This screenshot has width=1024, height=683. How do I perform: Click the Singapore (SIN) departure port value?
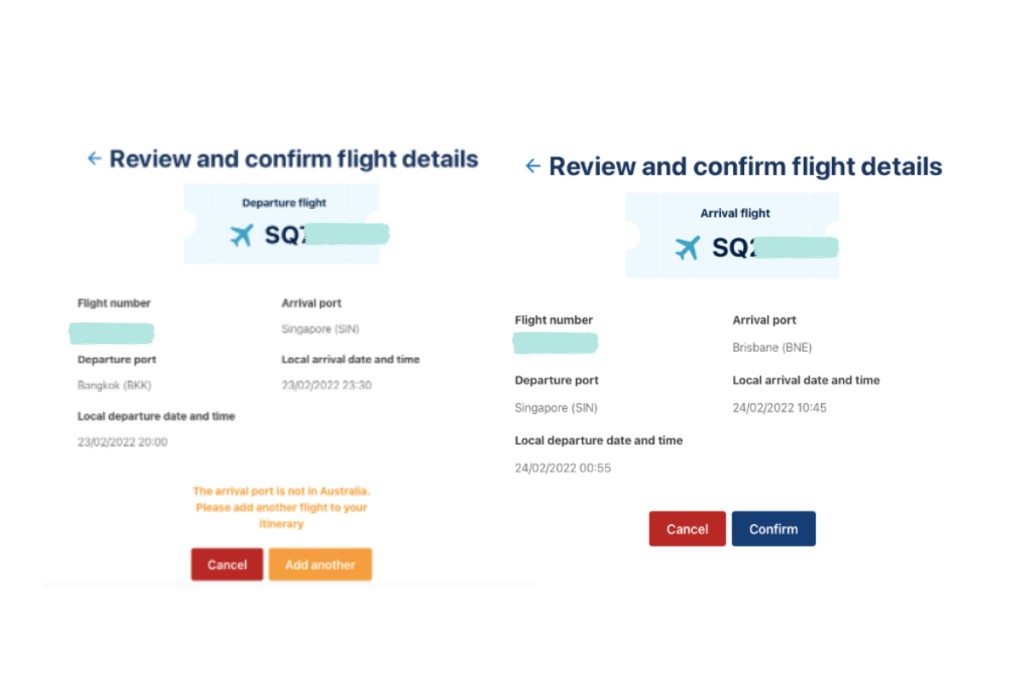(556, 408)
